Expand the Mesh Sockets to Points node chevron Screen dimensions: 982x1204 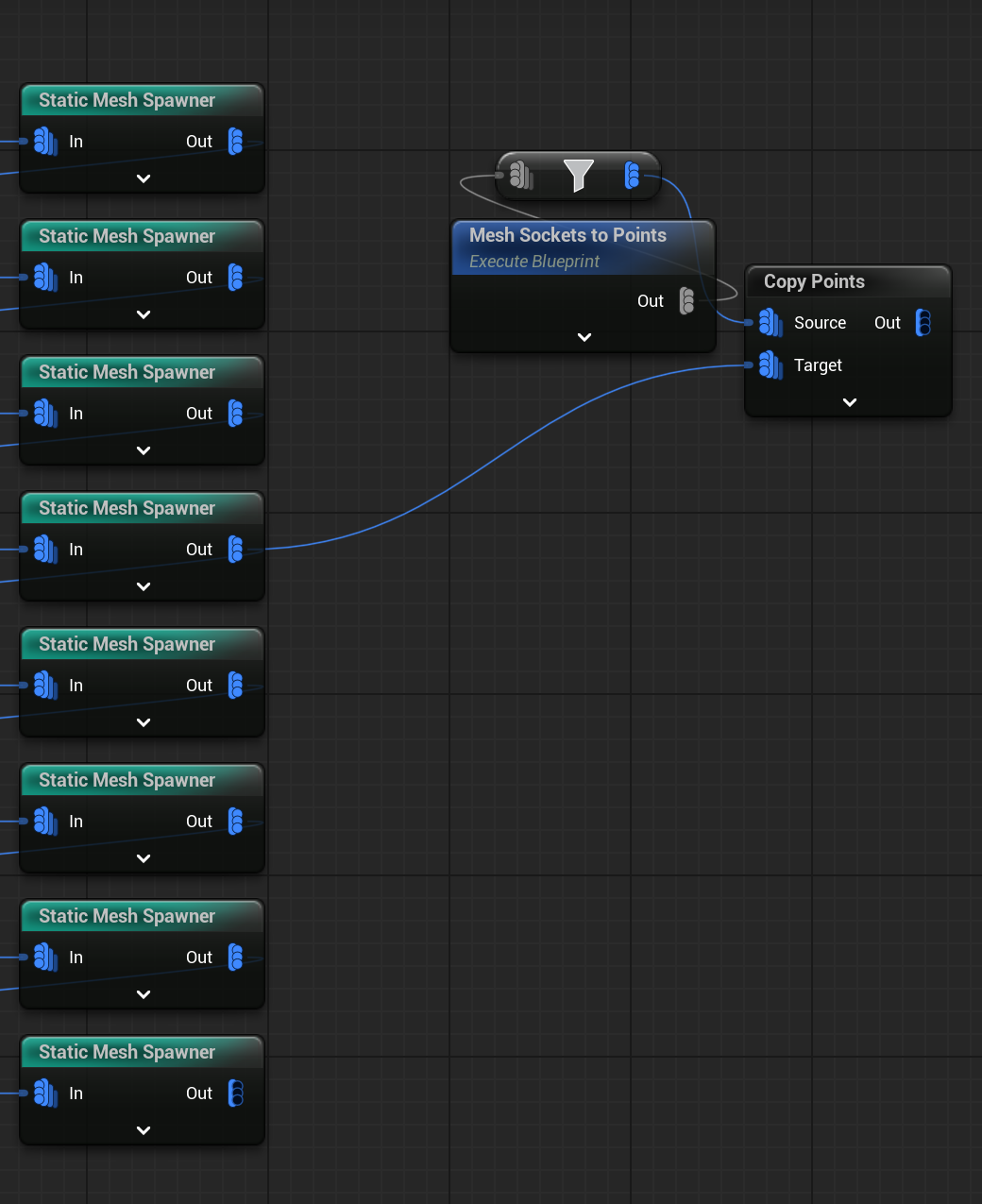pos(584,337)
